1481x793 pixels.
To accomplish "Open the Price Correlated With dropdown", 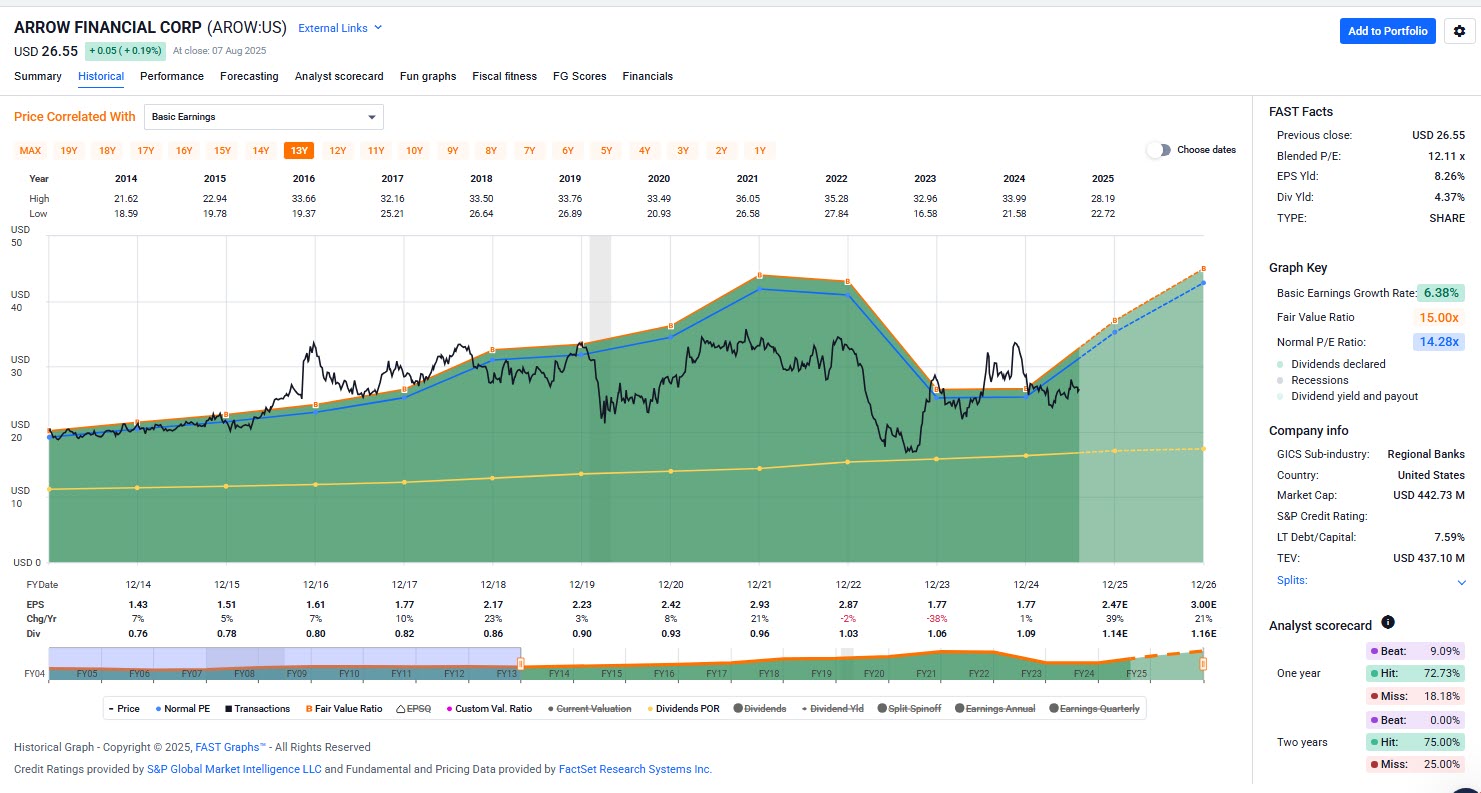I will click(264, 117).
